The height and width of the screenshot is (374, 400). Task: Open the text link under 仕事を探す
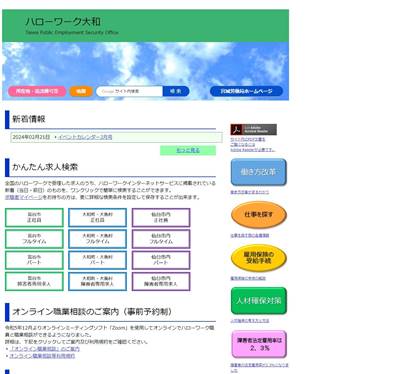[250, 235]
